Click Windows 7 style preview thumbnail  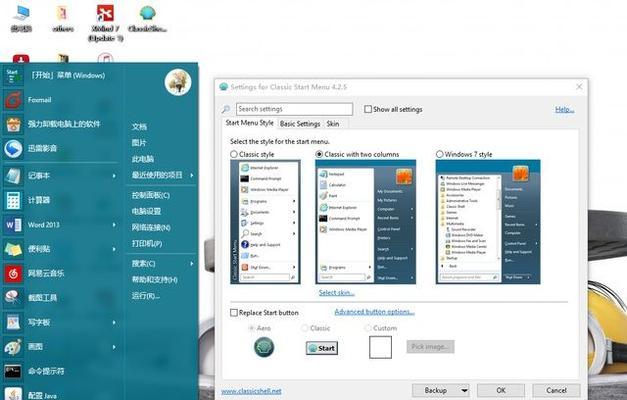(488, 222)
